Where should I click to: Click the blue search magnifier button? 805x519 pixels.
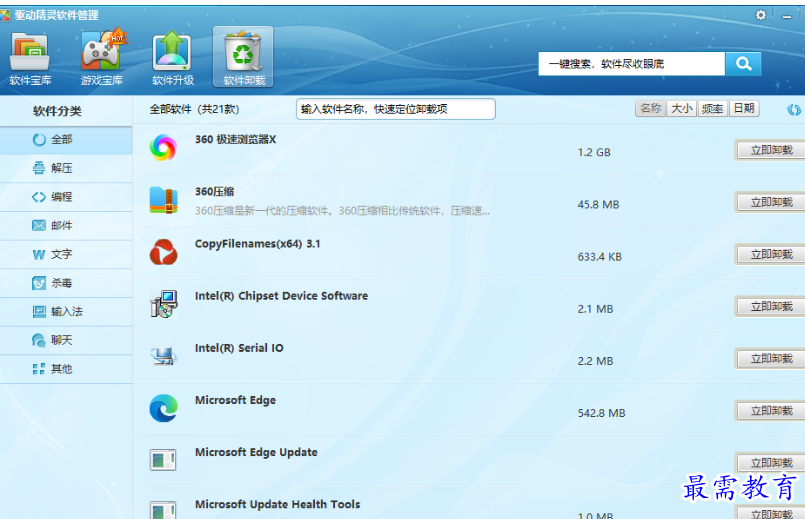(743, 64)
